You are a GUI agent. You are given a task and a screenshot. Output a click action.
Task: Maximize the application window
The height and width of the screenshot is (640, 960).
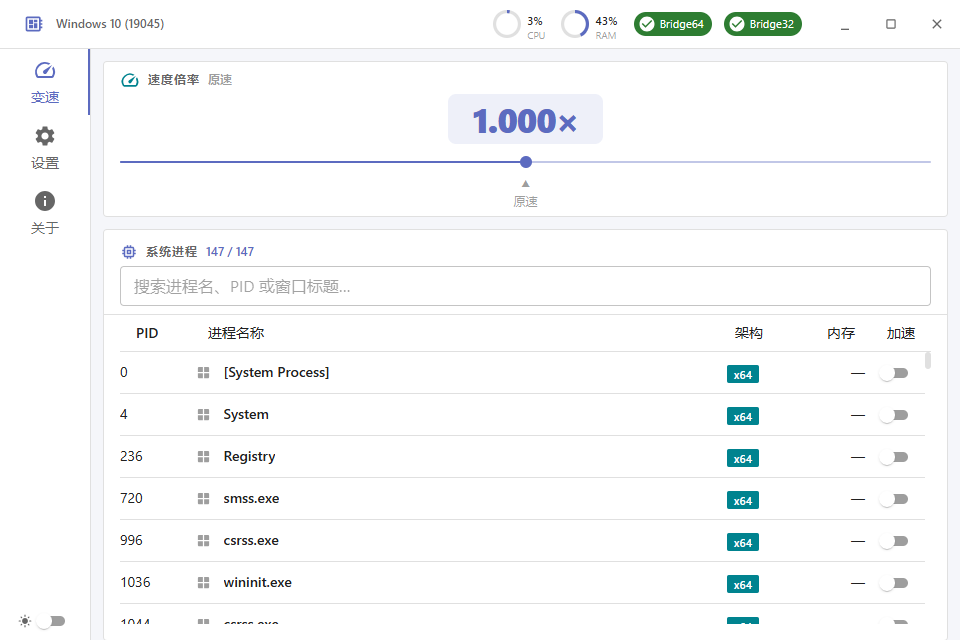pyautogui.click(x=891, y=24)
